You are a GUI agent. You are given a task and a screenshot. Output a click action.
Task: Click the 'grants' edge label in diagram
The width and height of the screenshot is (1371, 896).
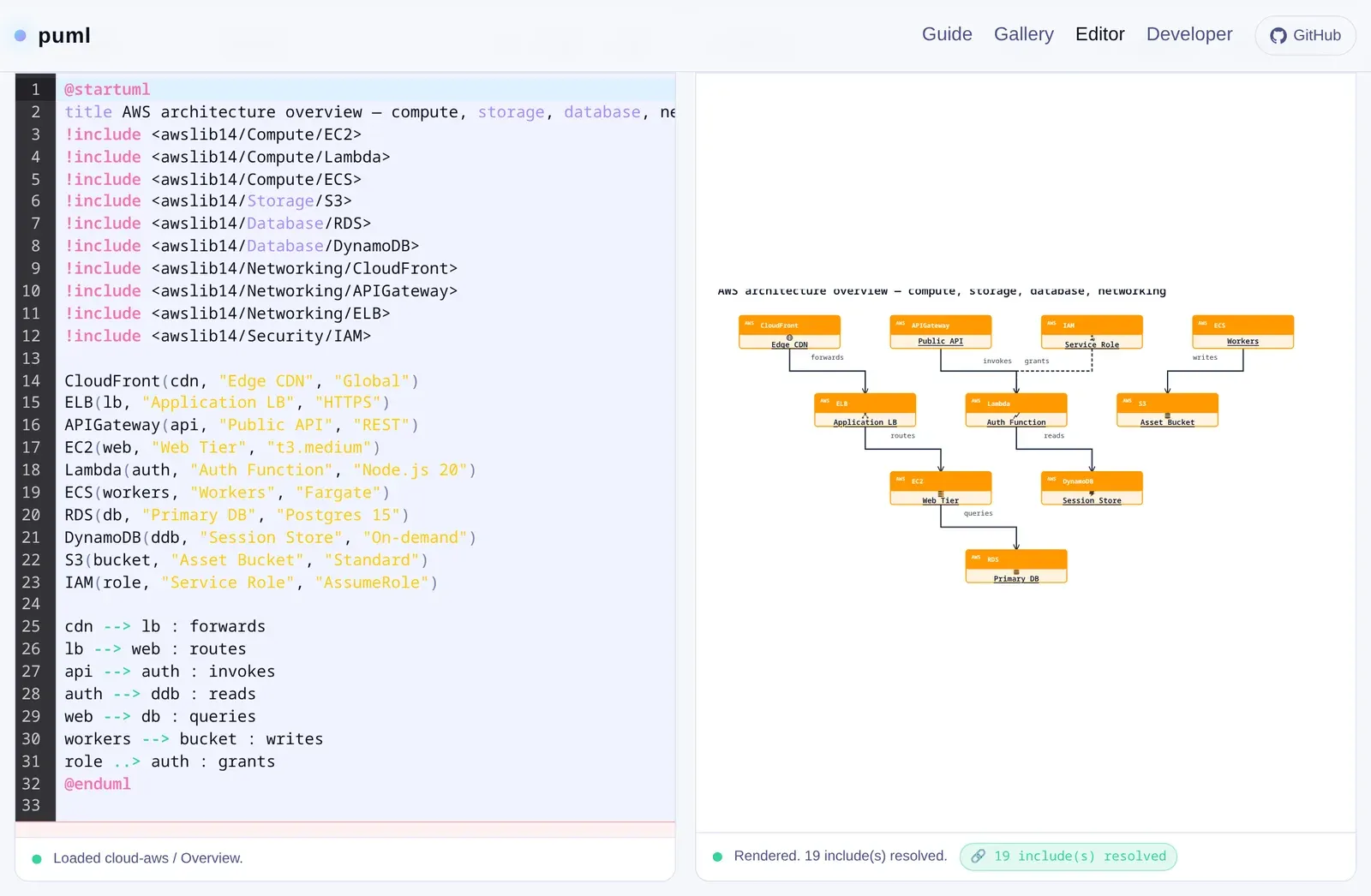pyautogui.click(x=1037, y=361)
